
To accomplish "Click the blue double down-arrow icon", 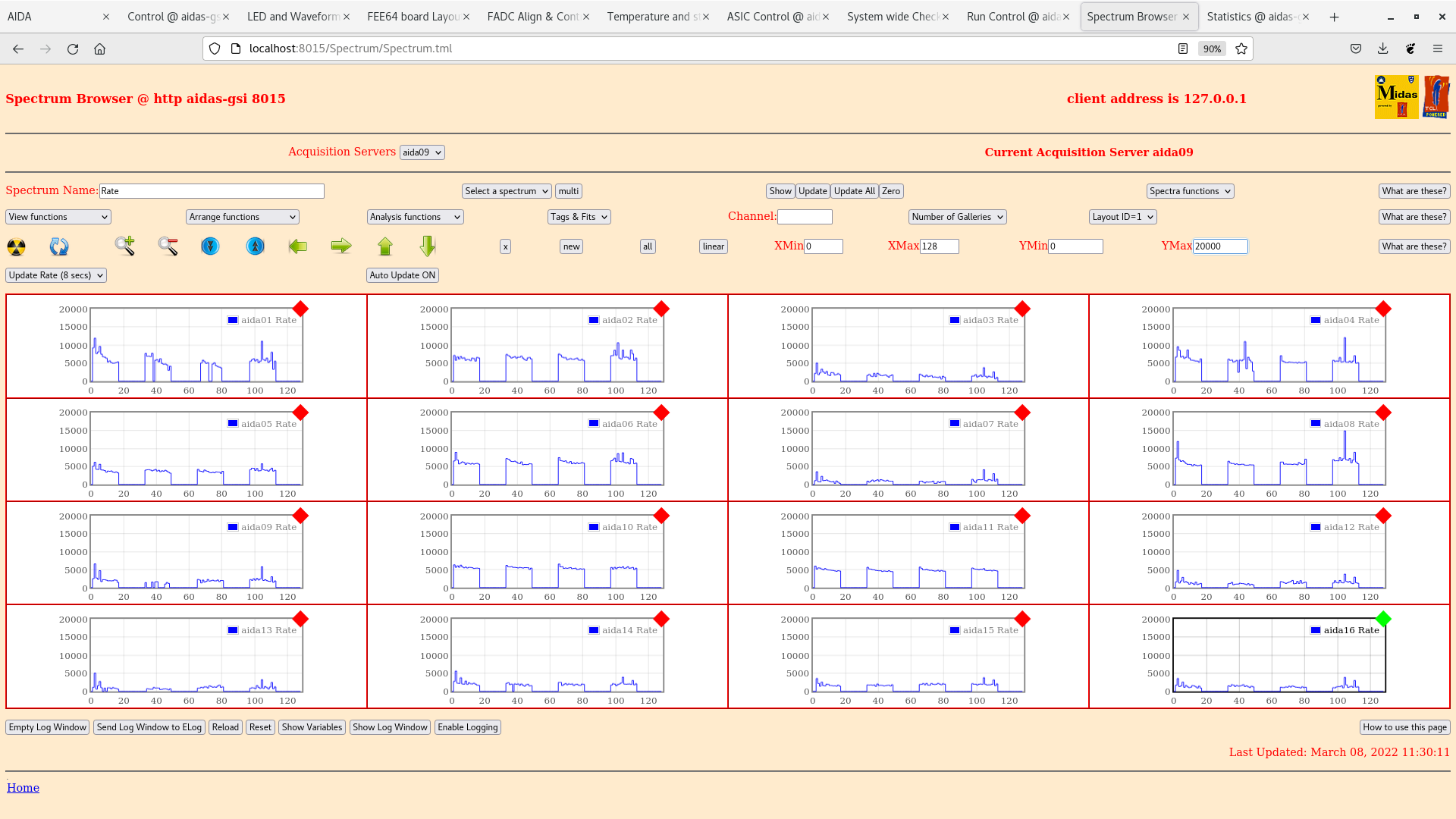I will pos(210,246).
